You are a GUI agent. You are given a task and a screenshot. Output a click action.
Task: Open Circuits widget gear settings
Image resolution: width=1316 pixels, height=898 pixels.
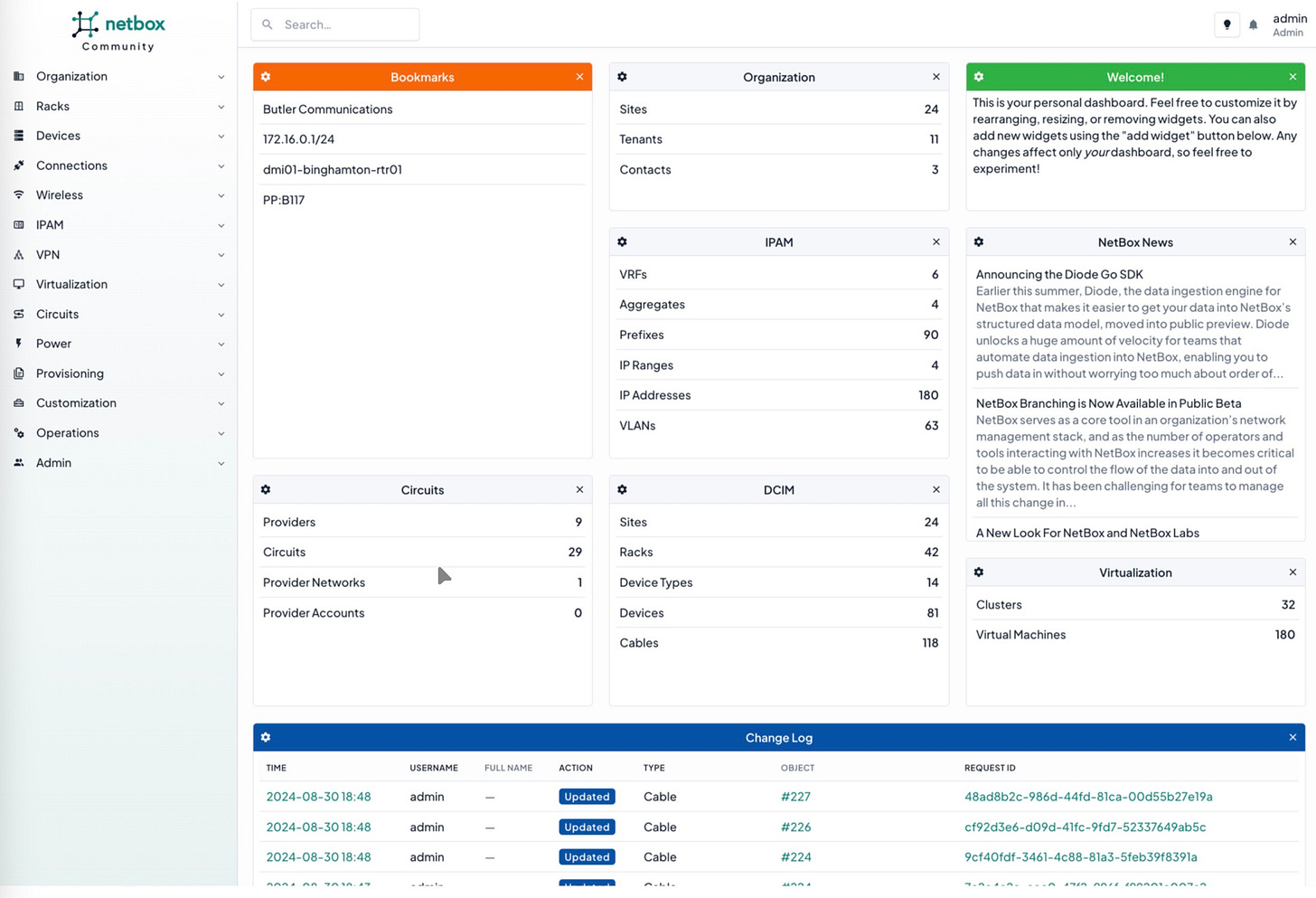(x=266, y=489)
